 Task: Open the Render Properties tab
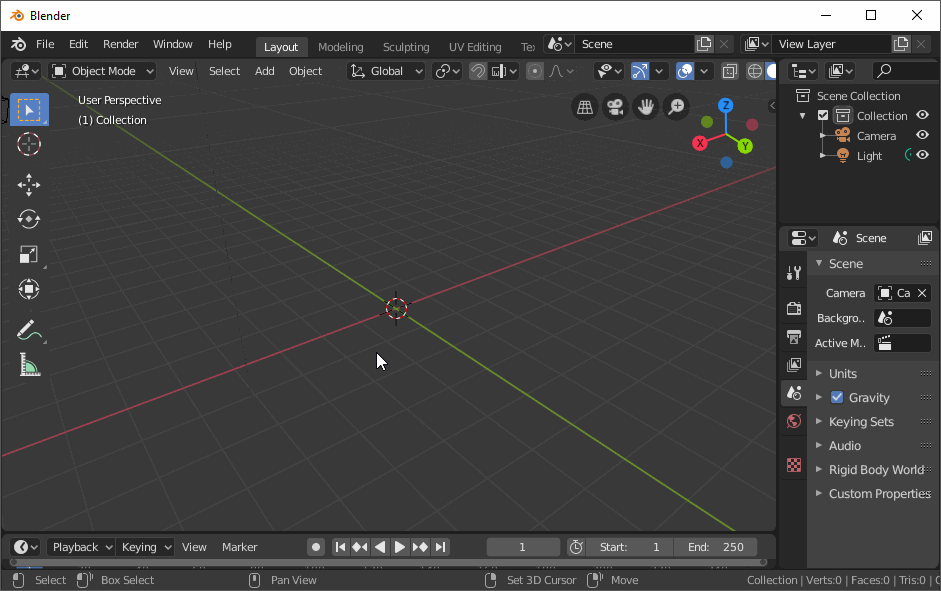(x=792, y=309)
